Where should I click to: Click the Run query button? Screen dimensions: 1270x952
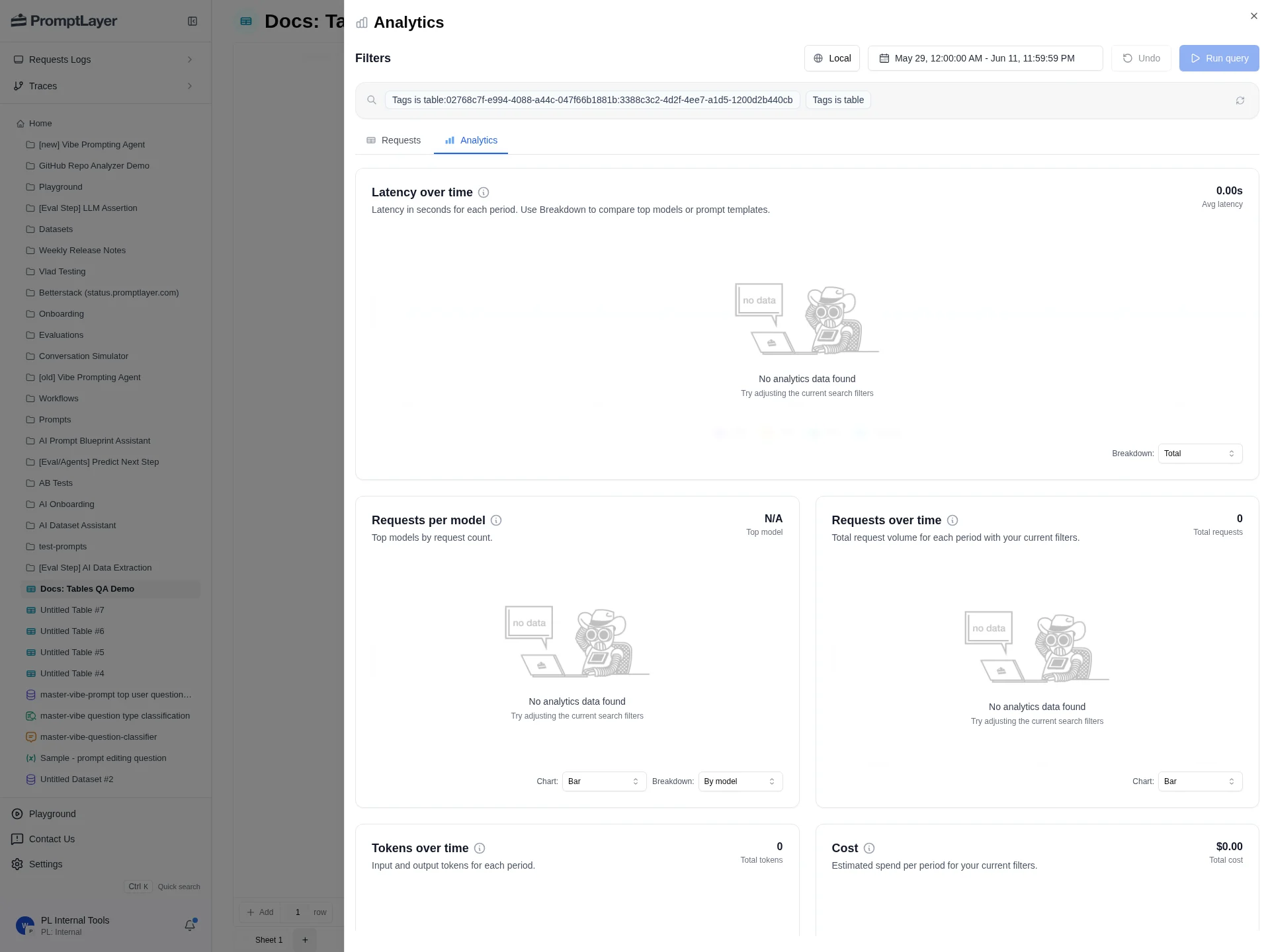[1218, 58]
